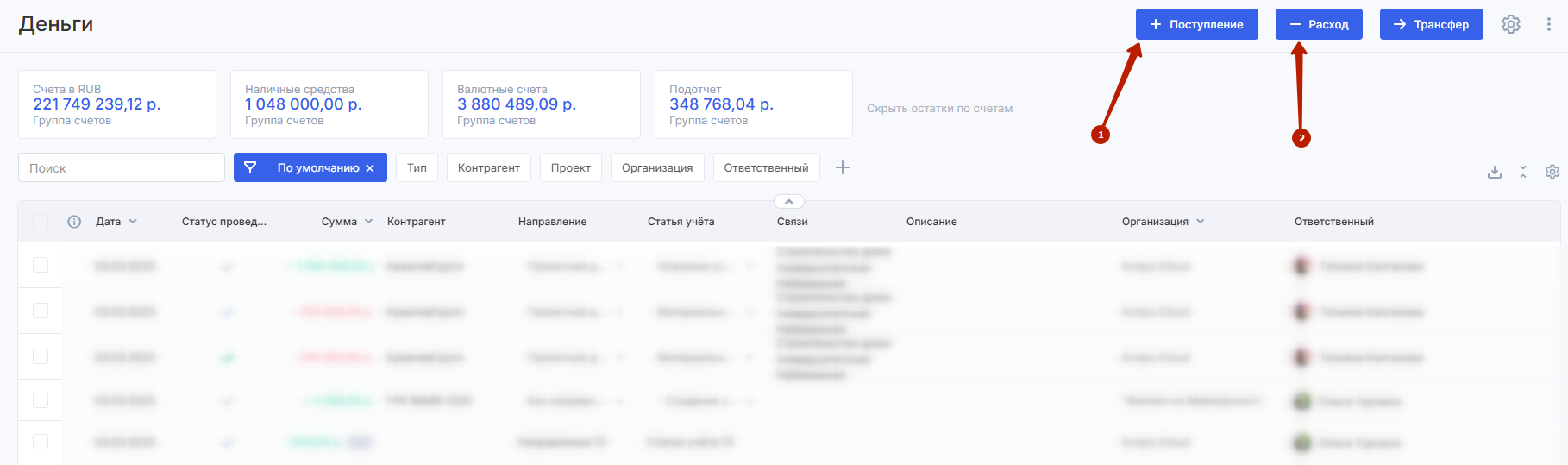Click the Направление column header
This screenshot has height=465, width=1568.
(553, 222)
